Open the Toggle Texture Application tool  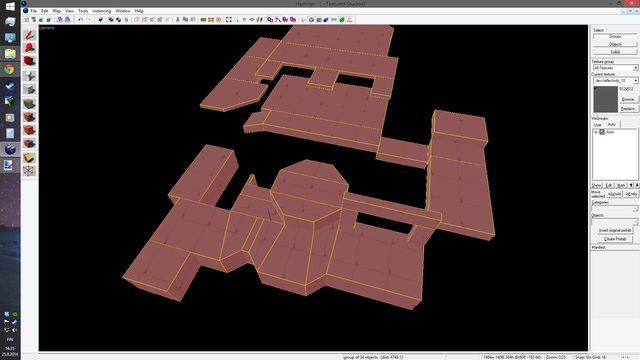click(29, 103)
